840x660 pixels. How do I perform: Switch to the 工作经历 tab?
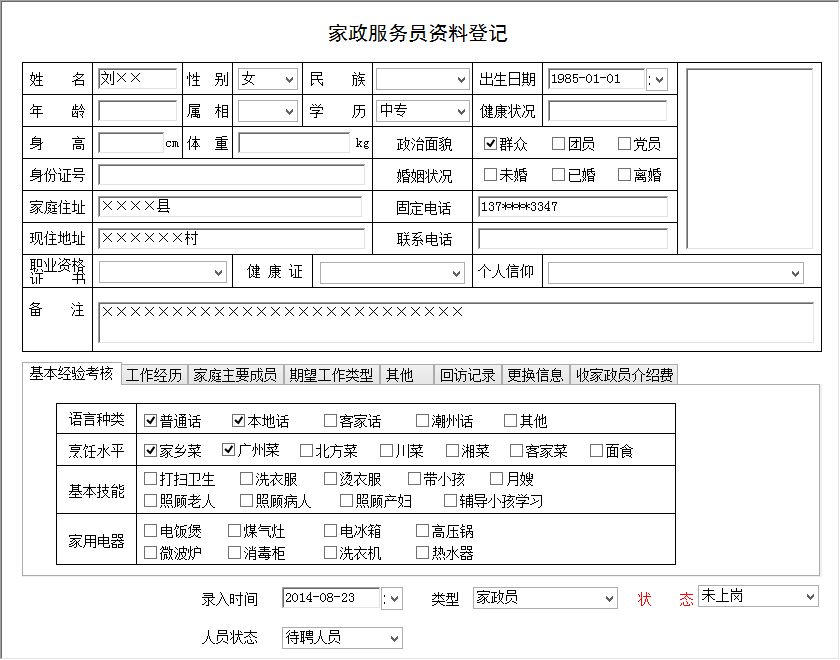[154, 375]
